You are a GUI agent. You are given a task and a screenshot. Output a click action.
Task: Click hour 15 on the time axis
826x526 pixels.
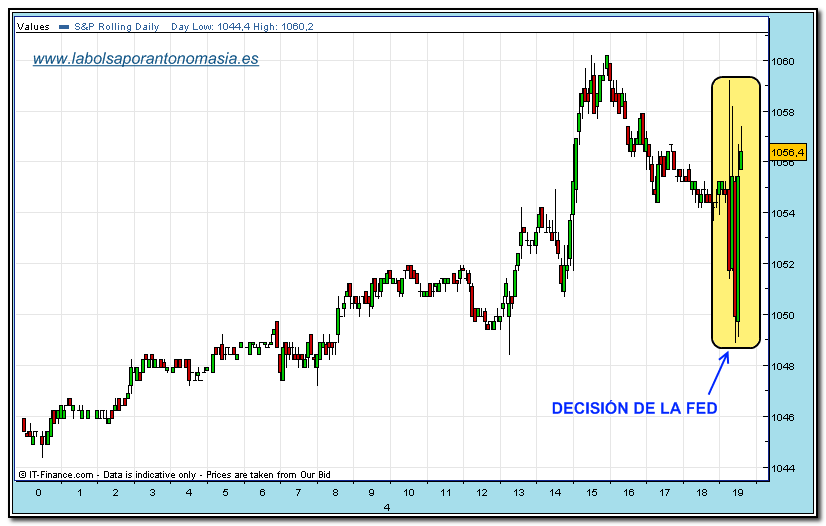pos(592,493)
